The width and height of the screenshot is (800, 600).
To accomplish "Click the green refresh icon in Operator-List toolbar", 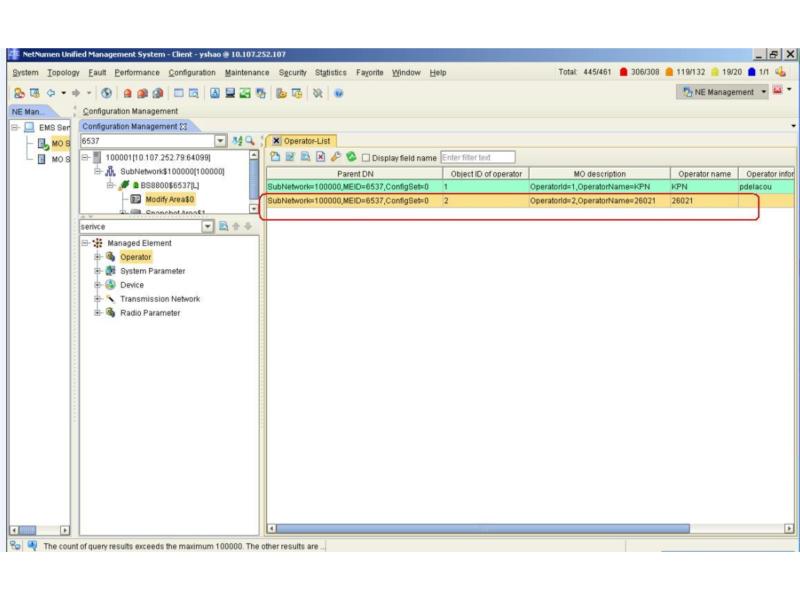I will click(351, 157).
